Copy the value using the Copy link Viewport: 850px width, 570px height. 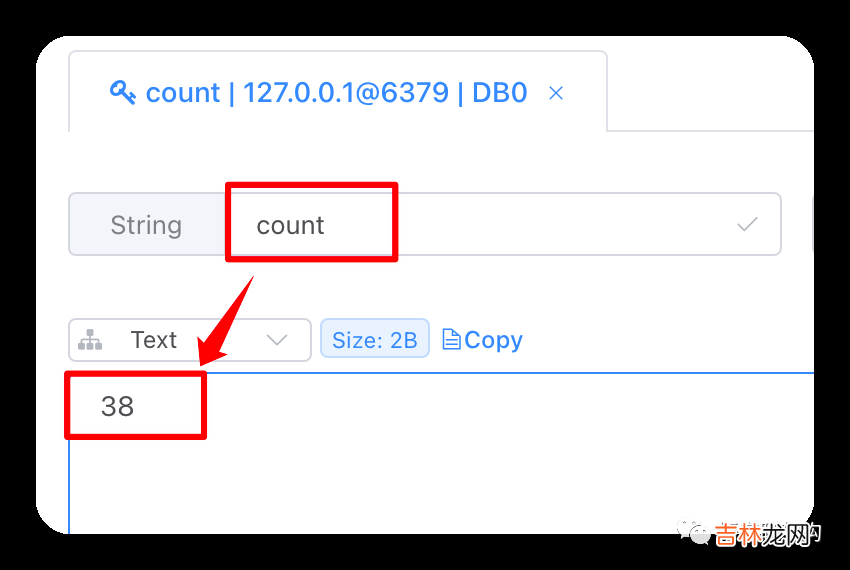pyautogui.click(x=482, y=340)
